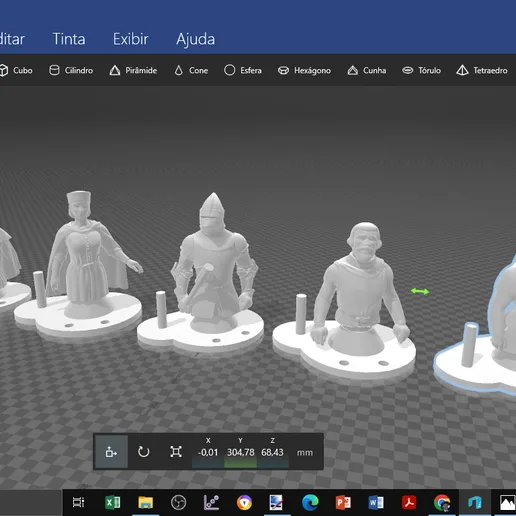This screenshot has width=516, height=516.
Task: Open the Ajuda menu
Action: click(x=195, y=39)
